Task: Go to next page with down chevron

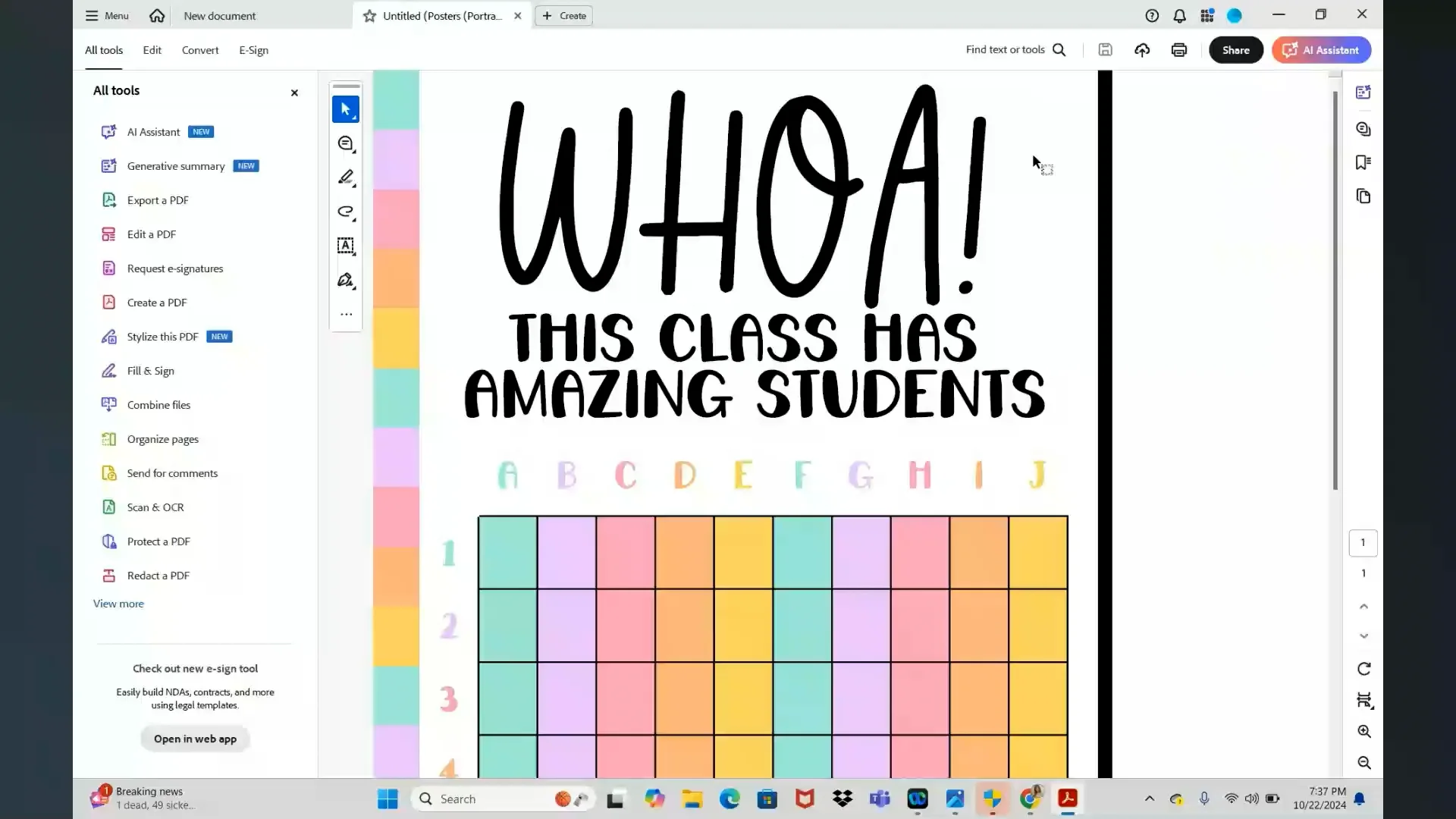Action: [1363, 636]
